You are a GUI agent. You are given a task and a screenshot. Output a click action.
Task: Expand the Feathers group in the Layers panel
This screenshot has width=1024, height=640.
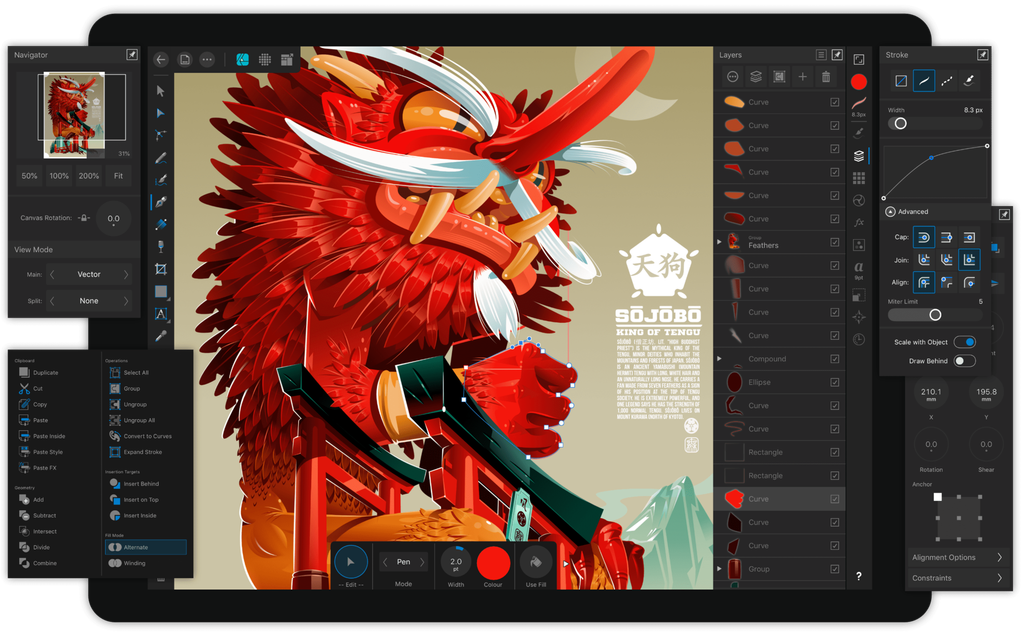pos(719,240)
